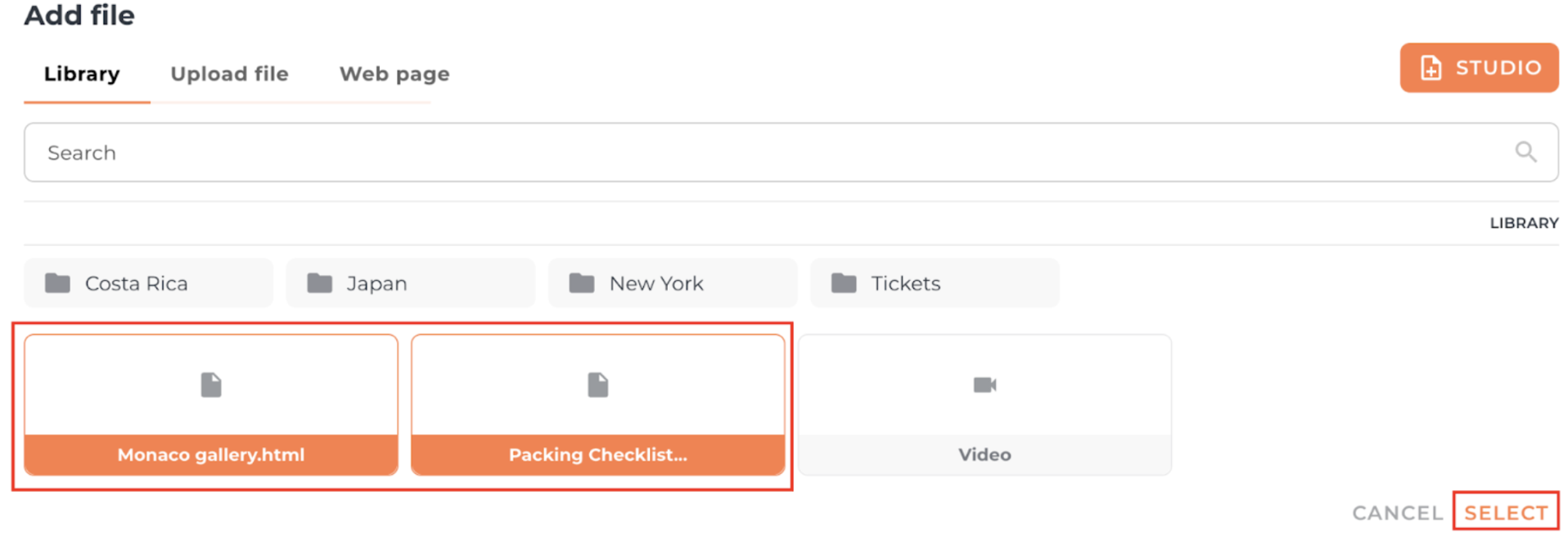Click the Japan folder icon
The image size is (1568, 537).
[x=319, y=283]
